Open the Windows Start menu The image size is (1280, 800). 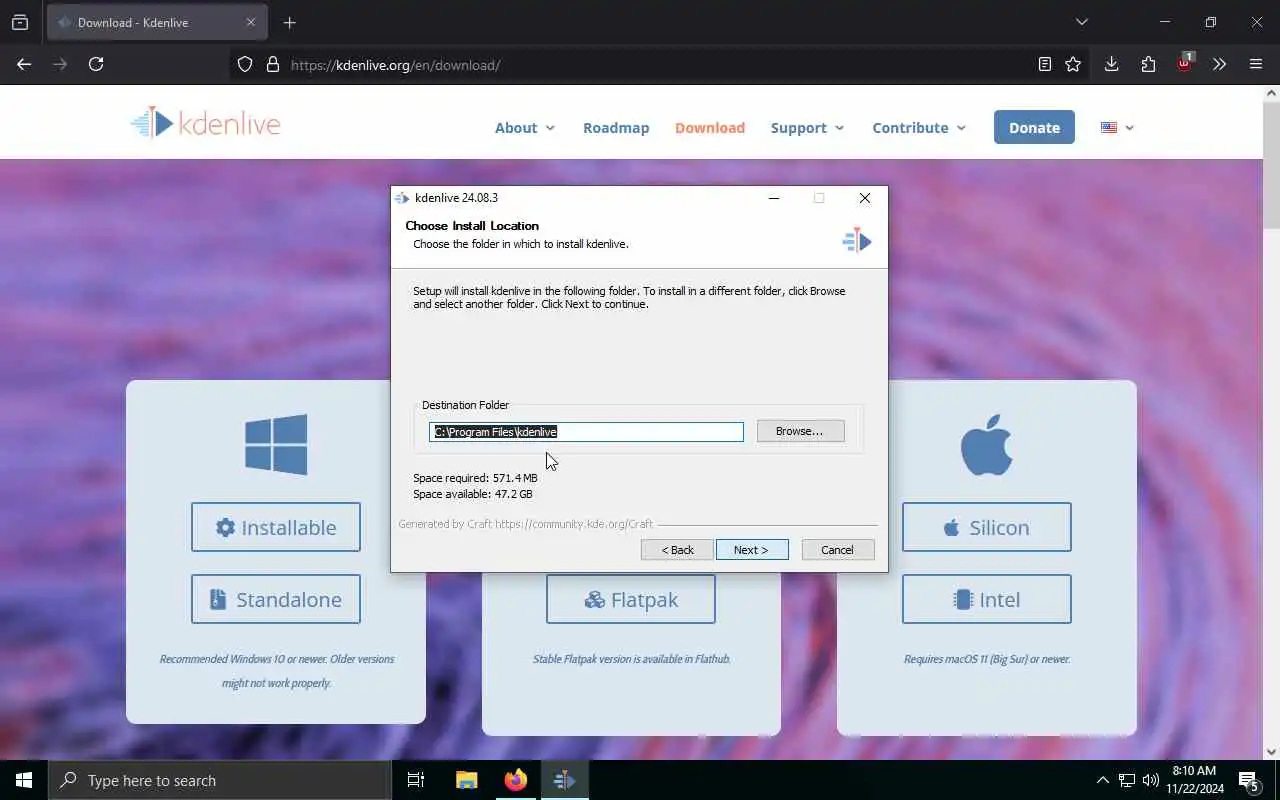(24, 780)
